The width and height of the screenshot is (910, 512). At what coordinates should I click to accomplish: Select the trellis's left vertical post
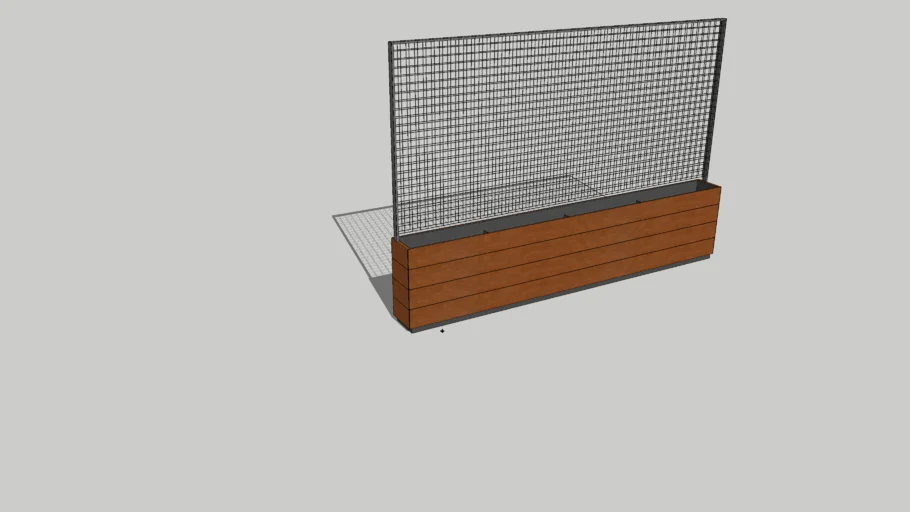(393, 140)
